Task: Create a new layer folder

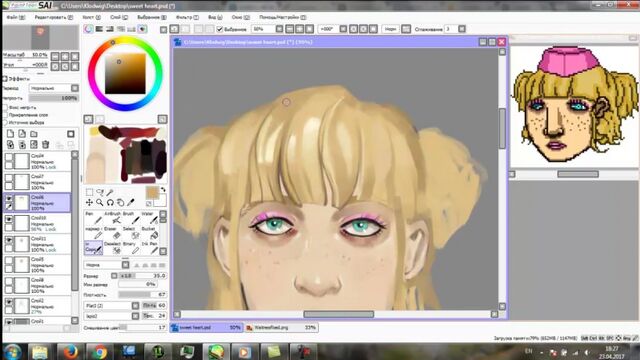Action: click(x=34, y=134)
